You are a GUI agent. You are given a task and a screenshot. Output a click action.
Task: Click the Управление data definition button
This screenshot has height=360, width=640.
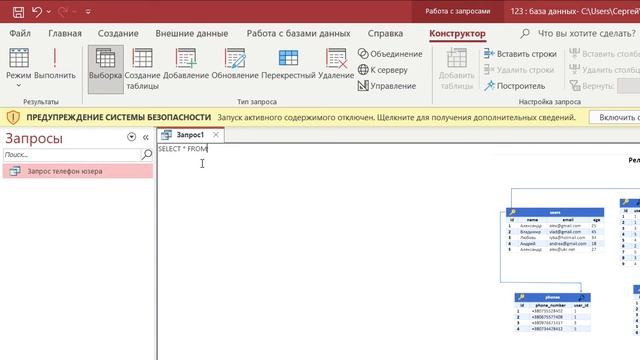pyautogui.click(x=387, y=86)
